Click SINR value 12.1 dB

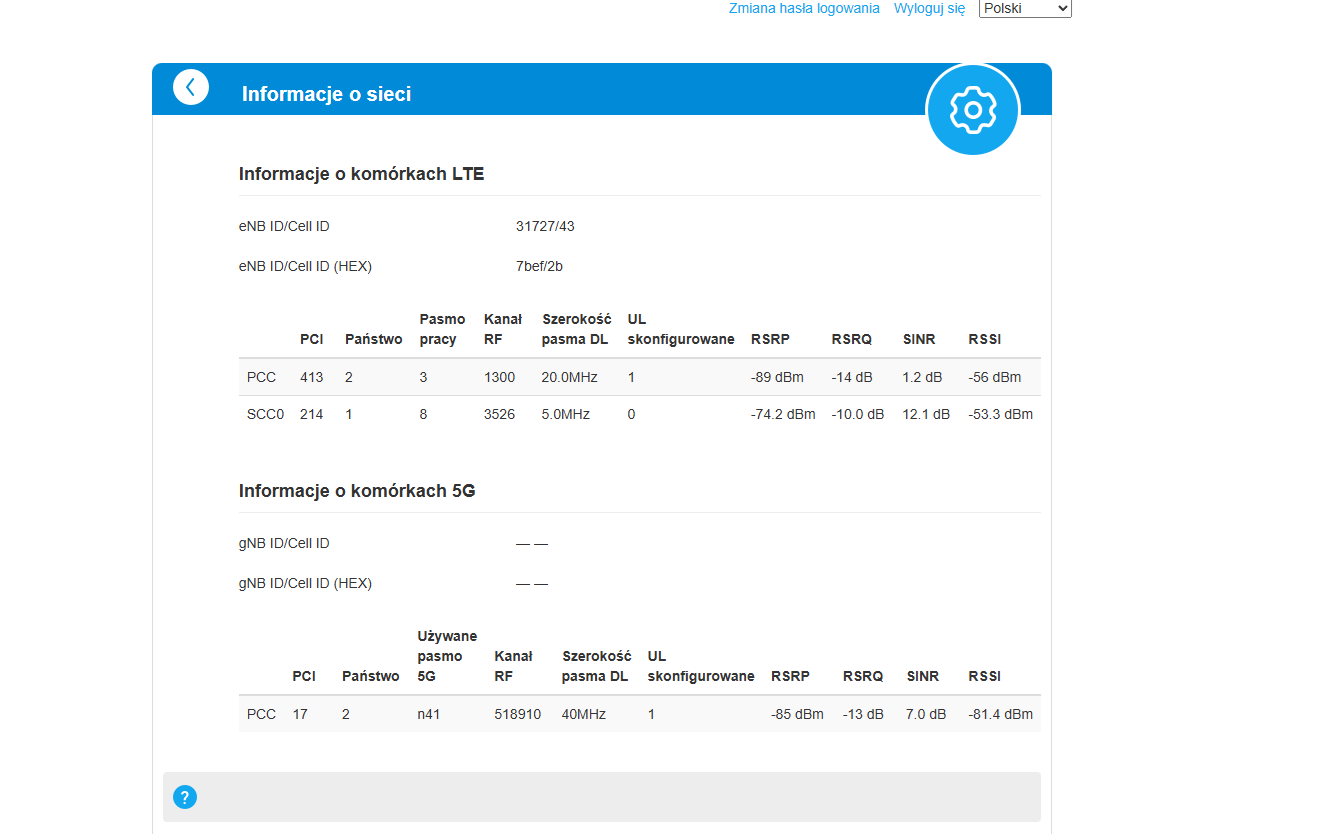(x=926, y=414)
